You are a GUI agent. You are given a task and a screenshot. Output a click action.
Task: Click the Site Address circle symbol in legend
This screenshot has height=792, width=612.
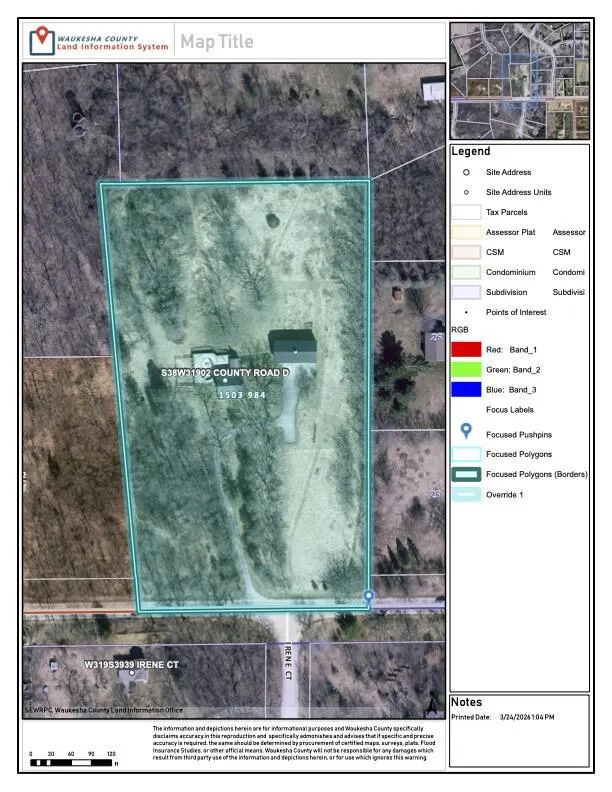[x=466, y=173]
